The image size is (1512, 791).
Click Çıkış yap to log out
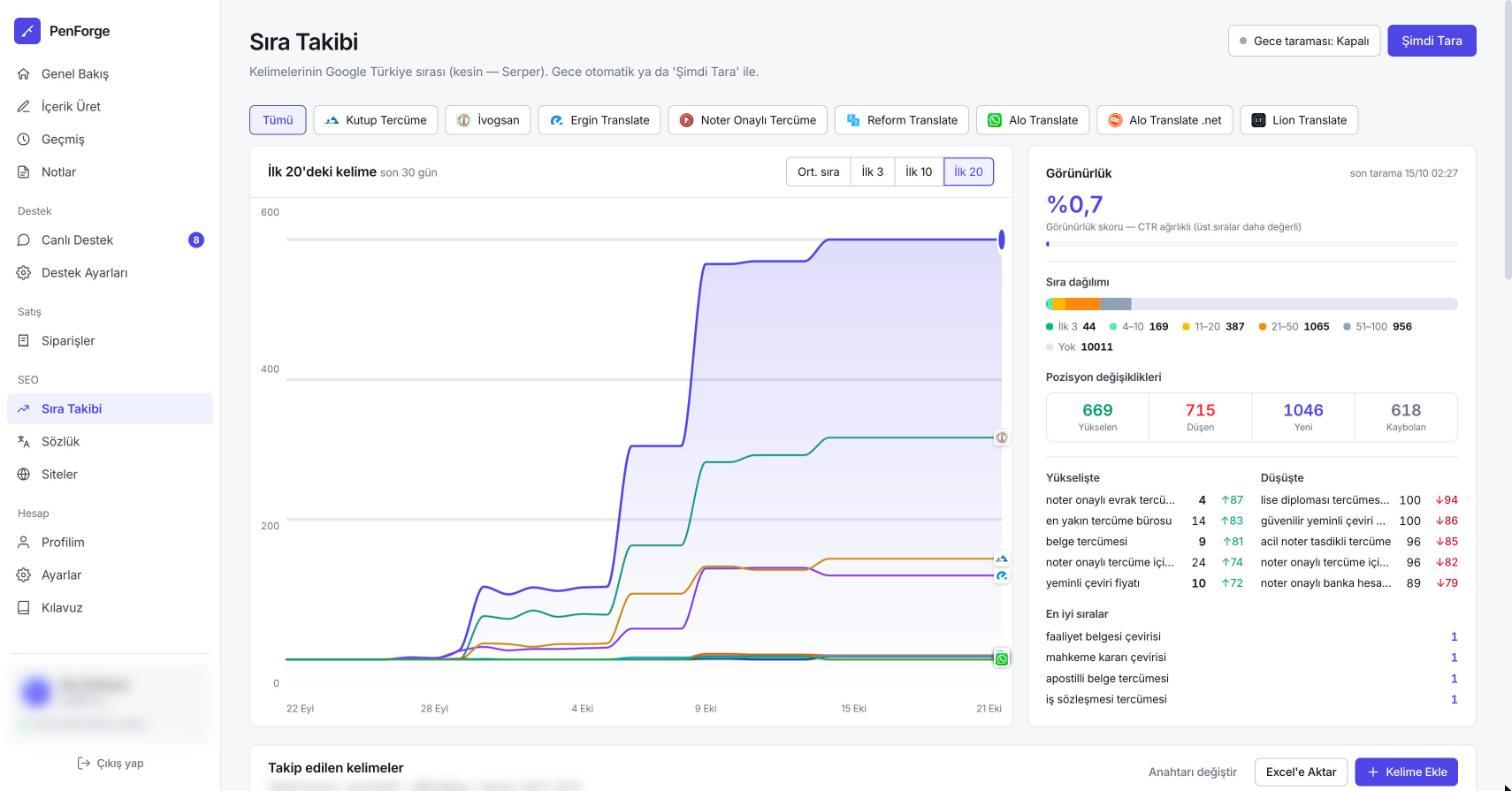[x=110, y=763]
